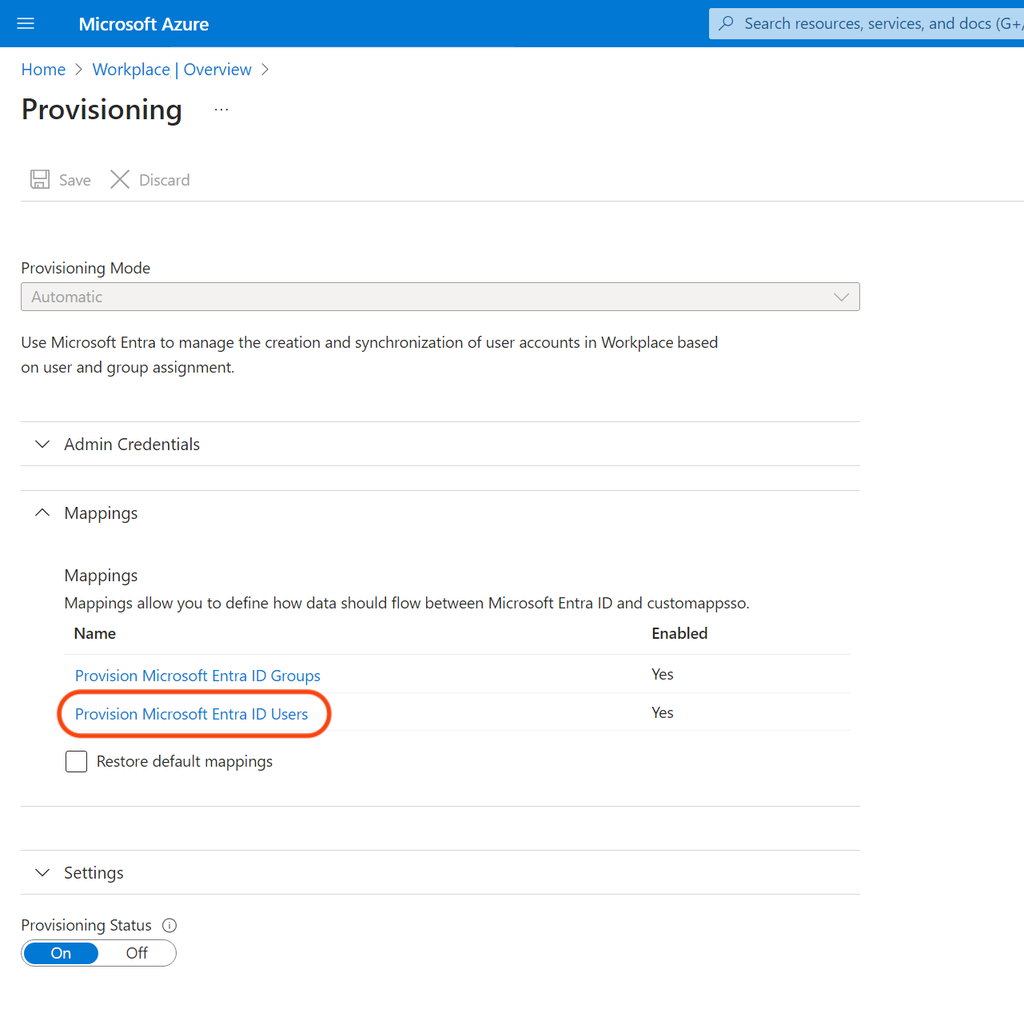Click the Provisioning Mode label
Viewport: 1024px width, 1029px height.
coord(85,268)
